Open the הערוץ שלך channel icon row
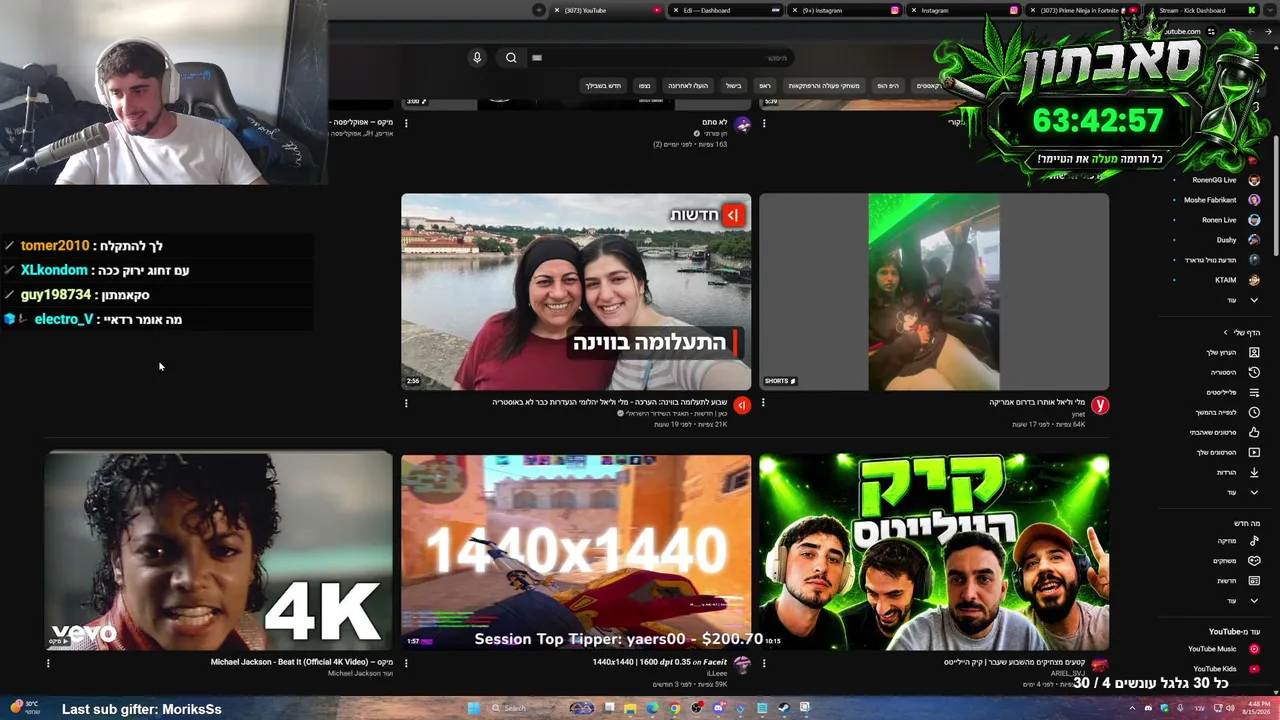This screenshot has height=720, width=1280. pos(1231,352)
